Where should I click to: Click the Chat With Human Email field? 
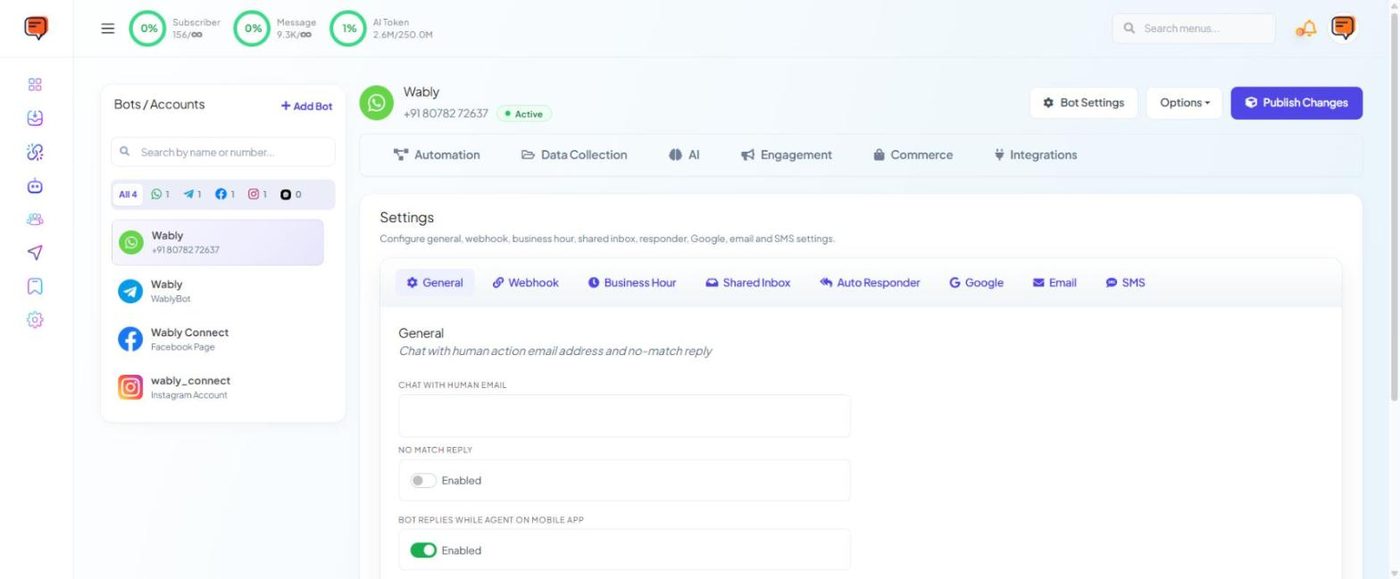click(x=624, y=415)
